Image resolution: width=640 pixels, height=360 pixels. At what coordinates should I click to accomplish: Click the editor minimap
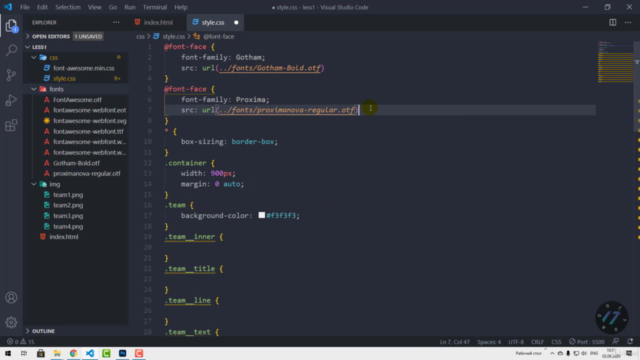tap(616, 61)
